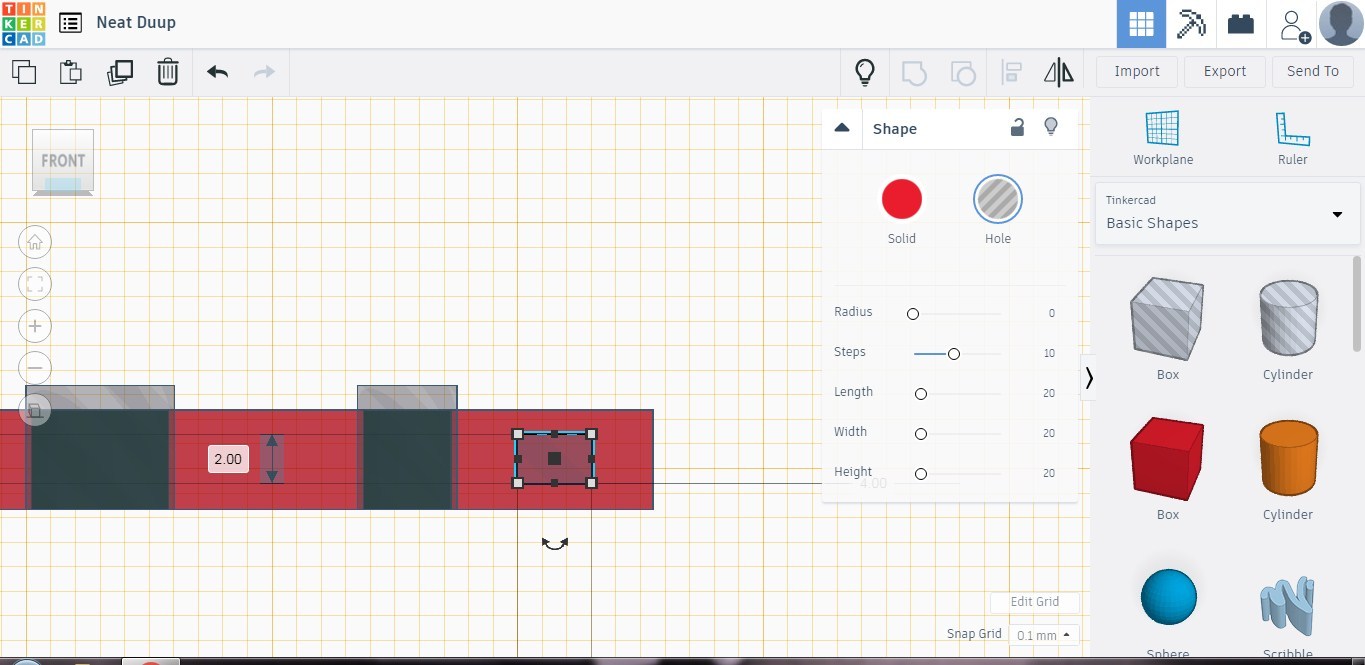Click the Ungroup shapes icon
The width and height of the screenshot is (1365, 665).
(962, 72)
